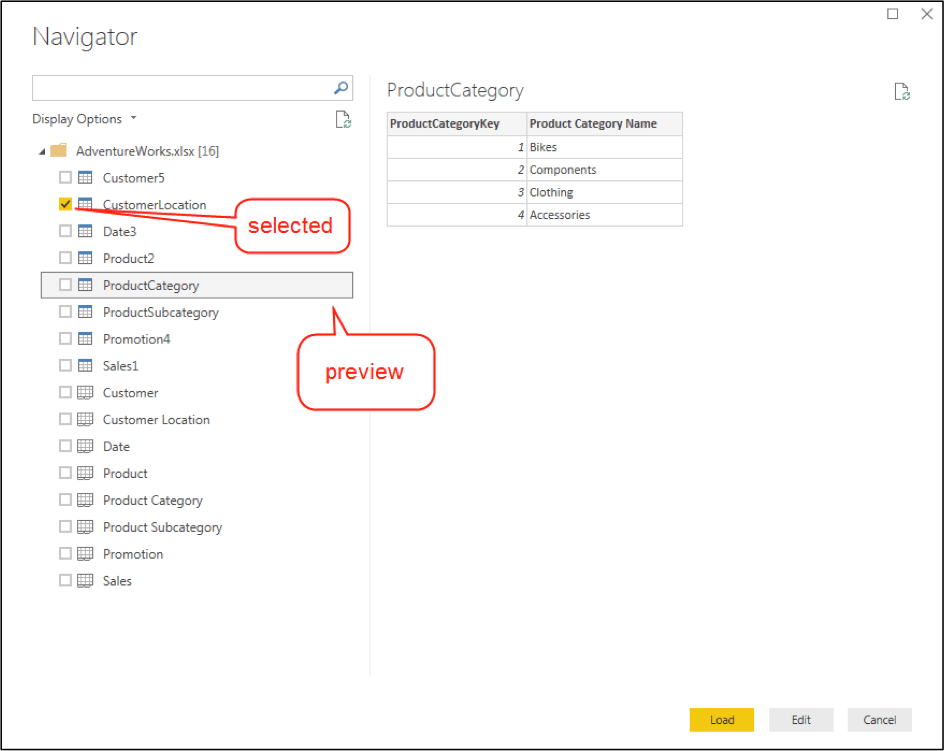Click the Product Category Name column header
Viewport: 944px width, 751px height.
pos(604,123)
